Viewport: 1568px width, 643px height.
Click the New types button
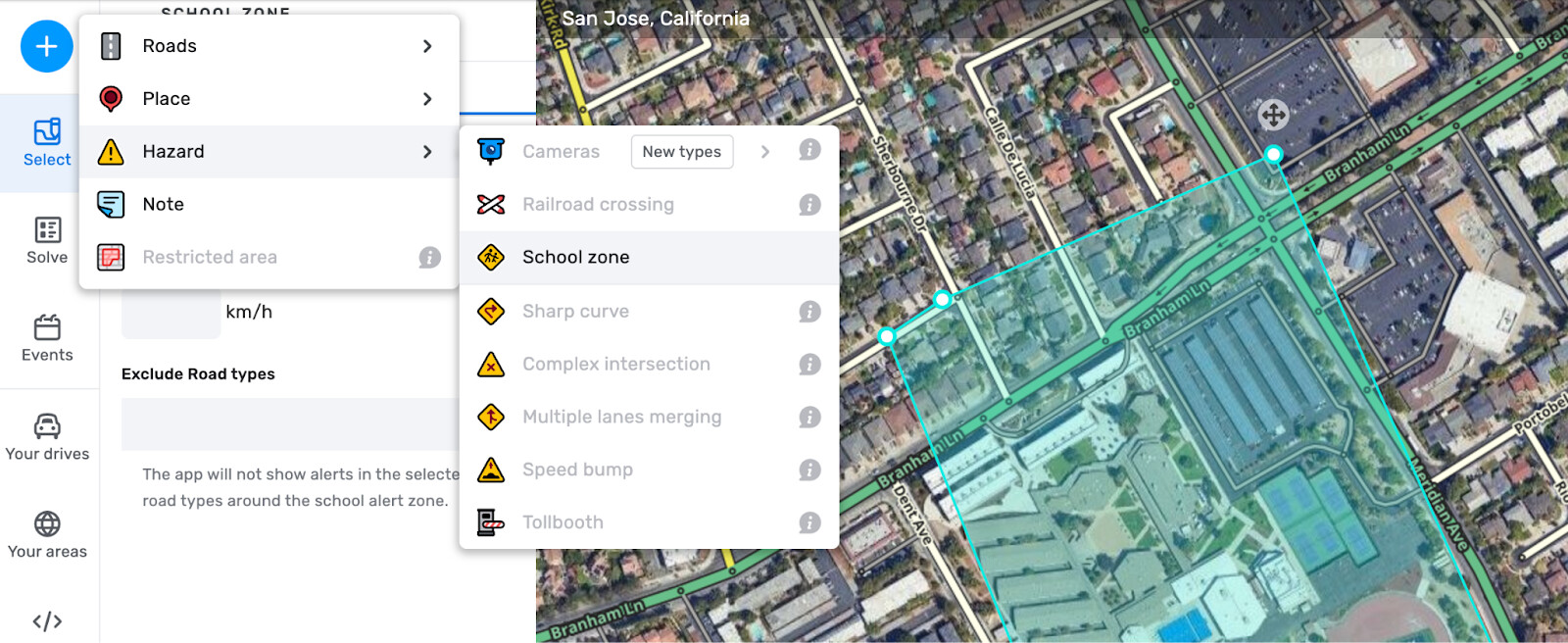(x=682, y=152)
